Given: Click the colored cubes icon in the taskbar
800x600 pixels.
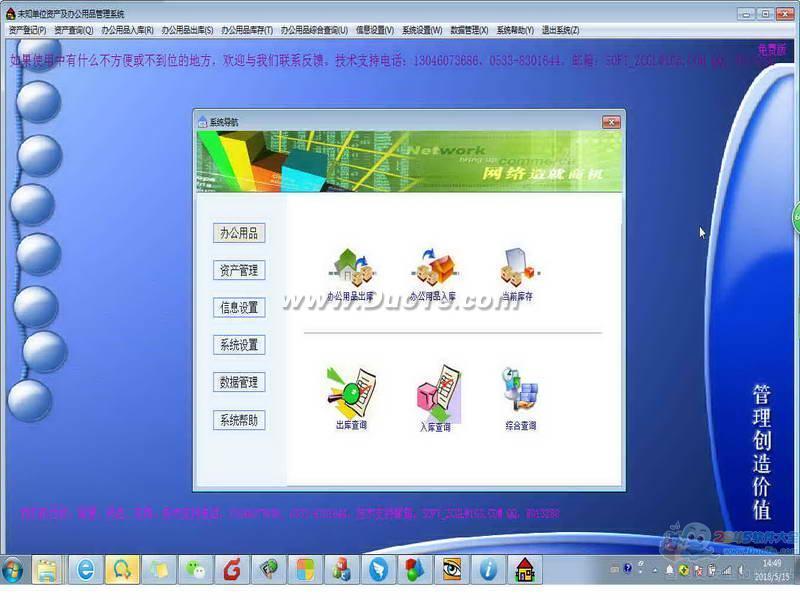Looking at the screenshot, I should point(342,570).
